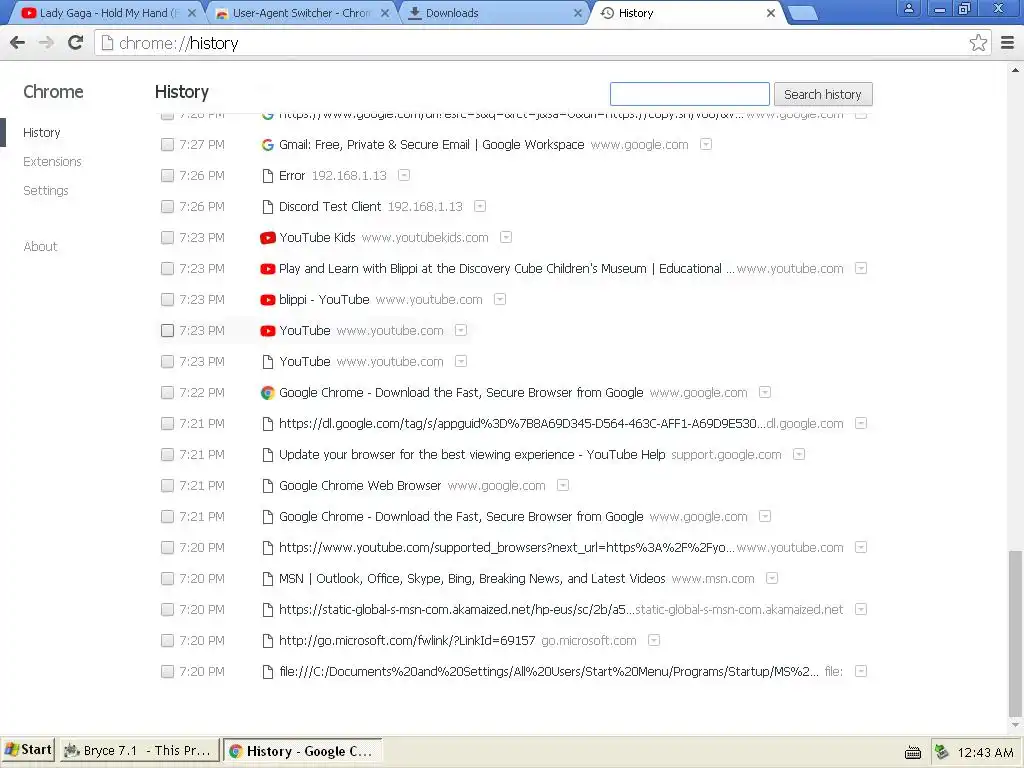The image size is (1024, 768).
Task: Open the Gmail: Free, Private & Secure Email link
Action: pyautogui.click(x=432, y=145)
